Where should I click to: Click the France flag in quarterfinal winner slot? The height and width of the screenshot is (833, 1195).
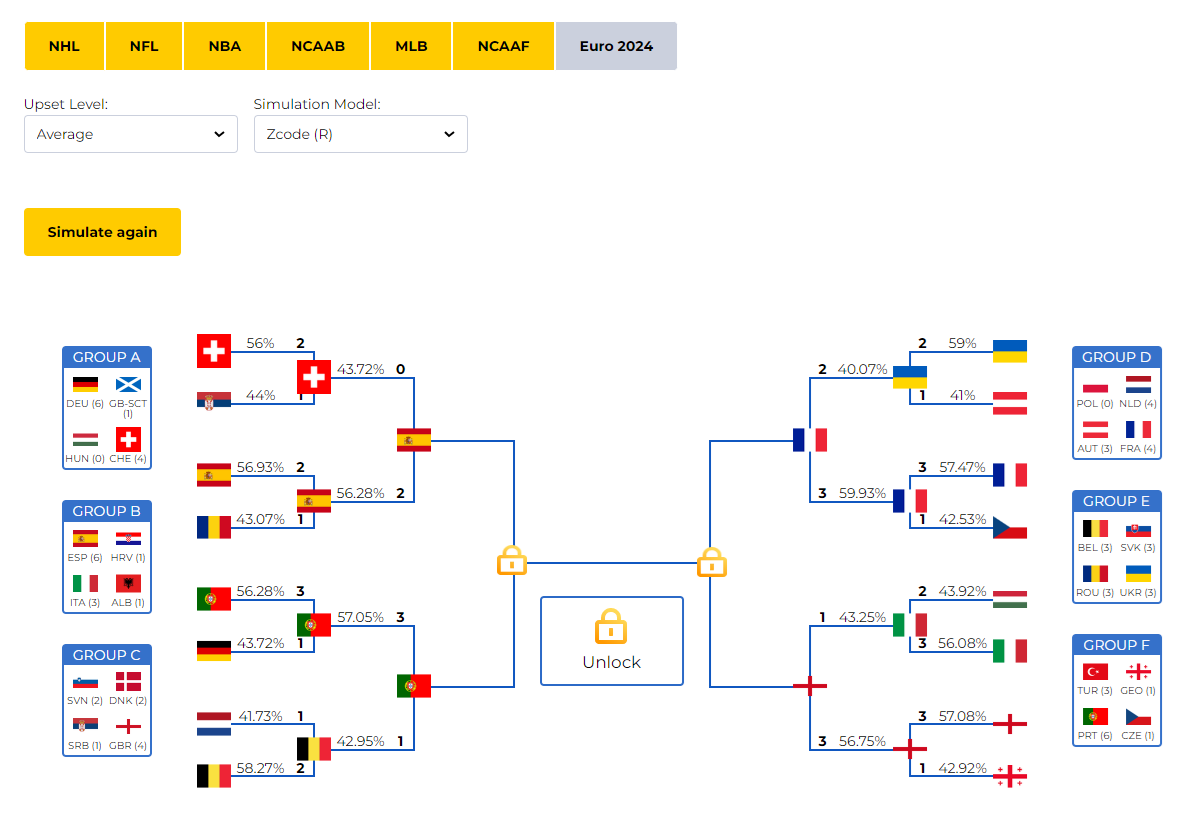click(810, 440)
